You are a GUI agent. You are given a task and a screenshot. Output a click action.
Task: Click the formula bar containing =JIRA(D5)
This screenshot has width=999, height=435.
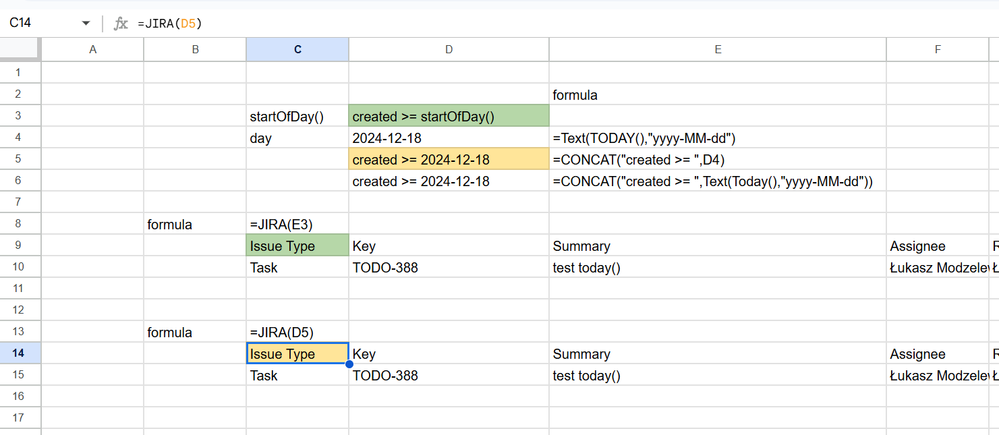pos(567,24)
